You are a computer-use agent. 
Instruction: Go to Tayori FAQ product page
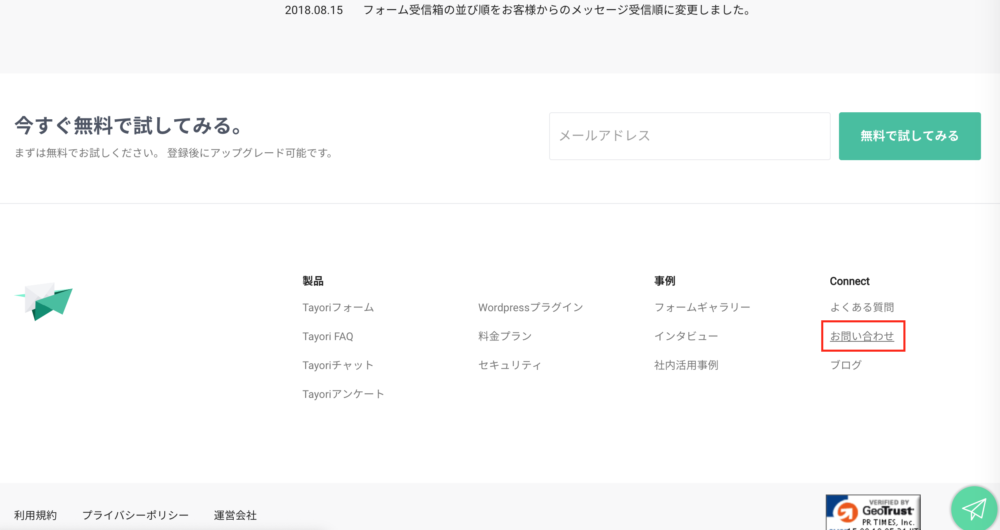coord(327,336)
